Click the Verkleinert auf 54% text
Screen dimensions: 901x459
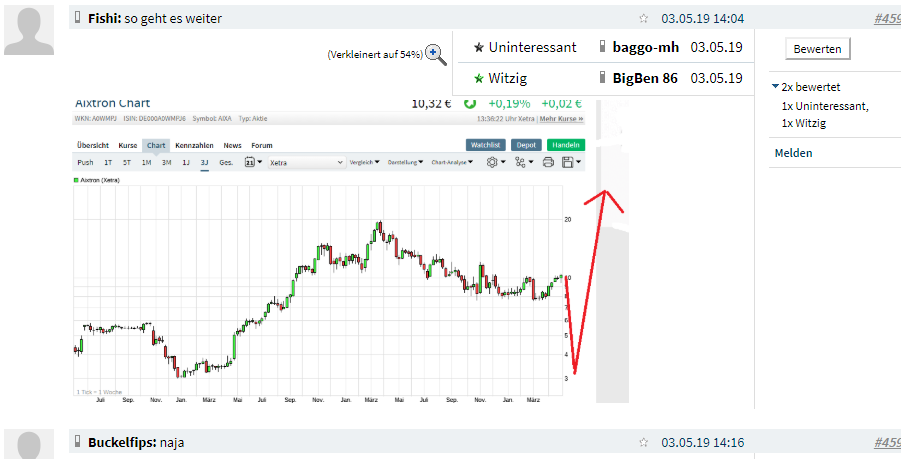(x=375, y=54)
